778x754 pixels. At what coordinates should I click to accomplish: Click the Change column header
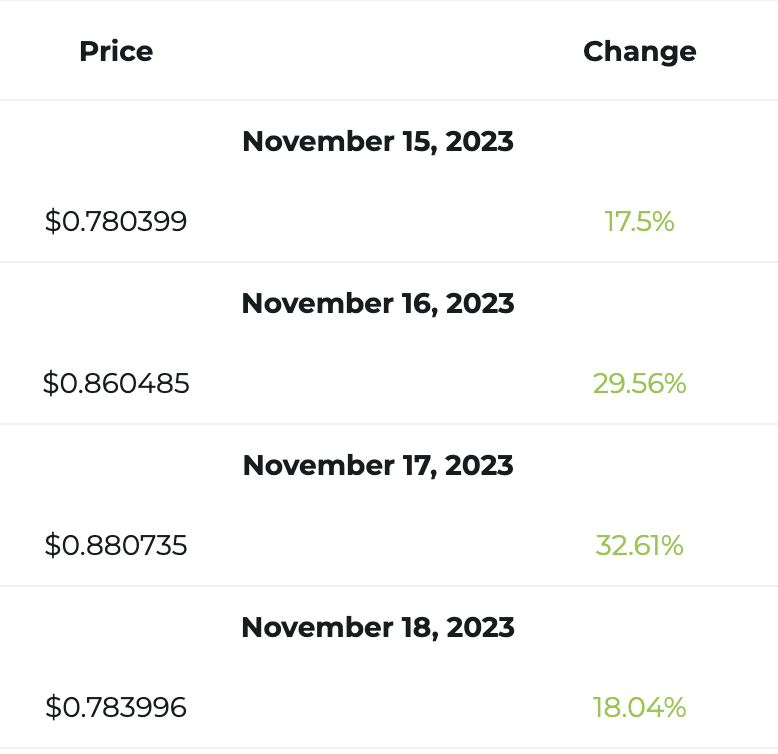click(x=640, y=52)
